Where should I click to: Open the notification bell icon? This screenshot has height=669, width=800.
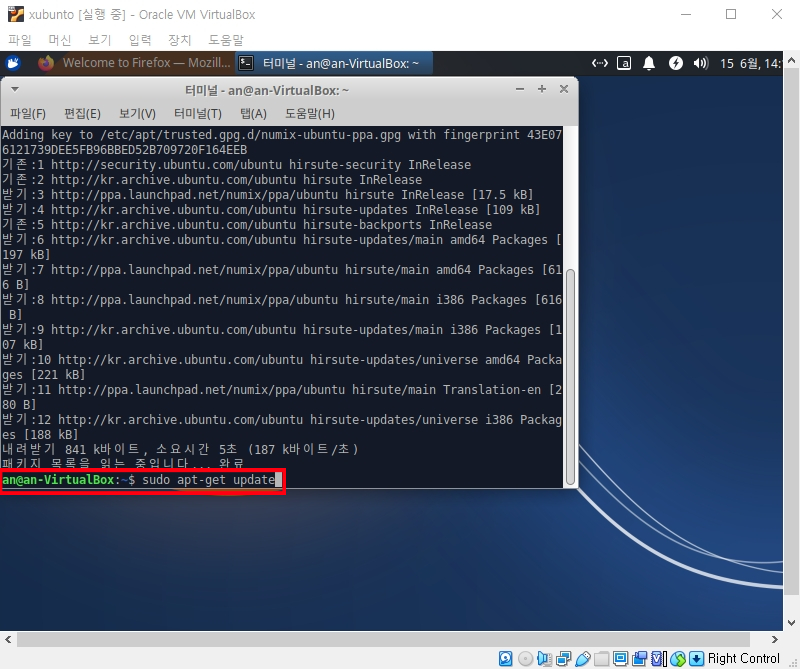pyautogui.click(x=648, y=63)
